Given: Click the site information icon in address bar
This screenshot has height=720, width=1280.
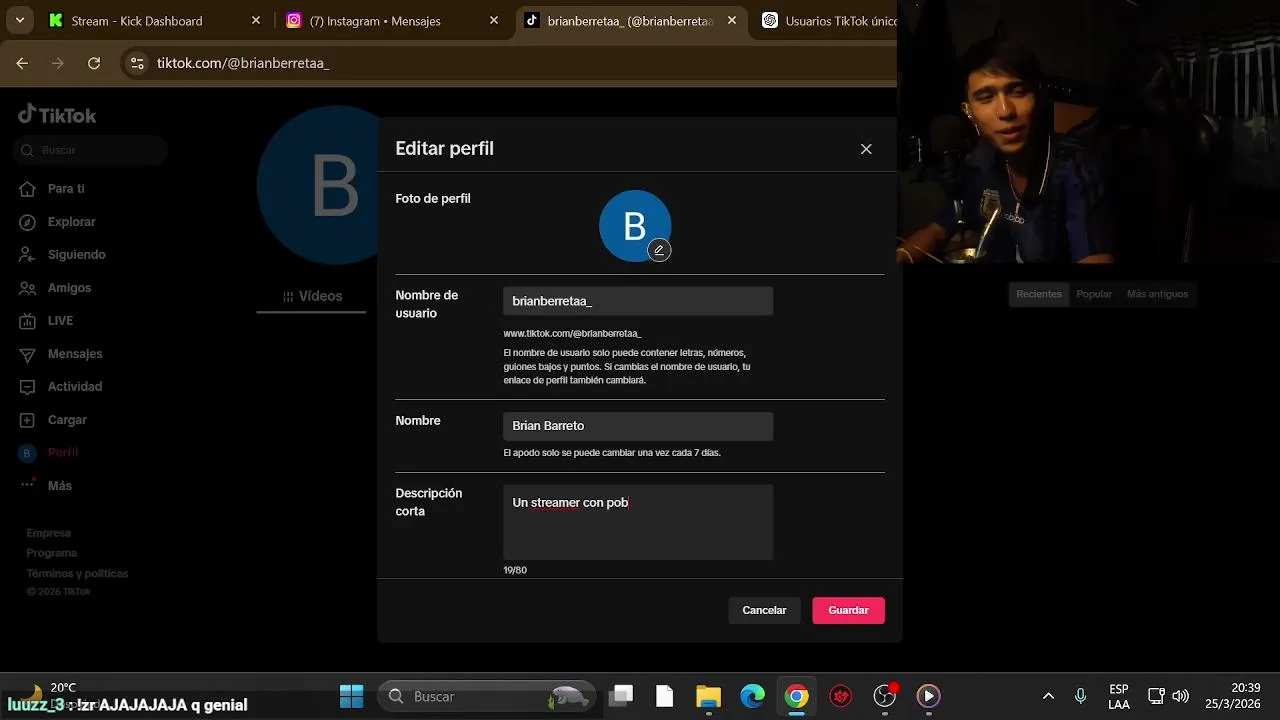Looking at the screenshot, I should (137, 63).
